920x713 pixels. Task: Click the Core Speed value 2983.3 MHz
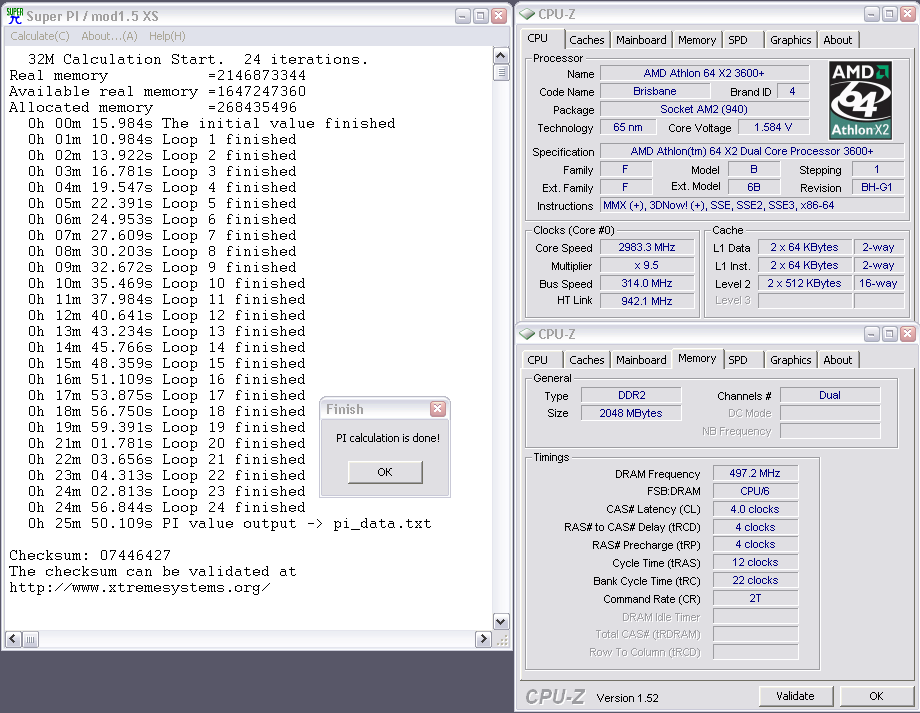[647, 248]
